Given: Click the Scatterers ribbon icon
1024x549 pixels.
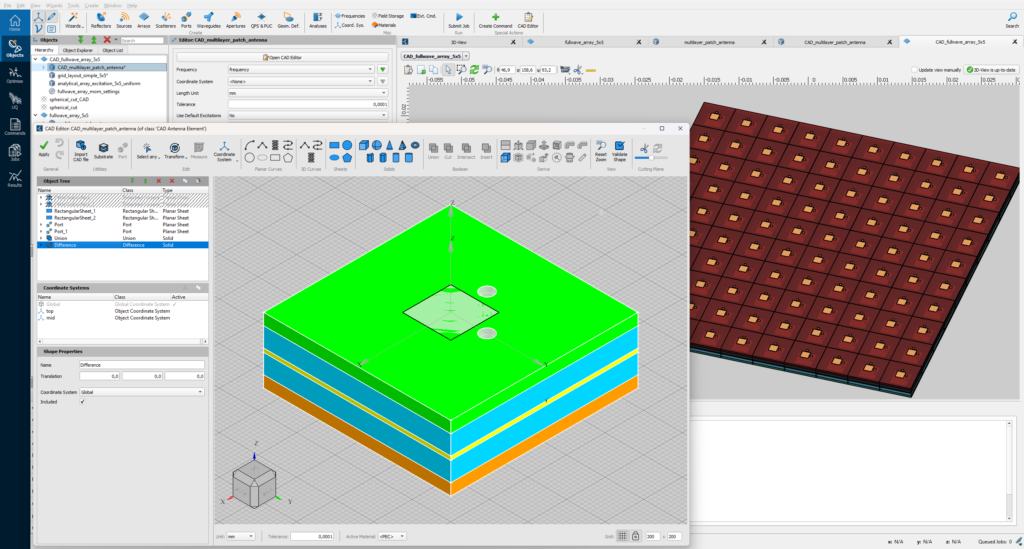Looking at the screenshot, I should point(165,20).
